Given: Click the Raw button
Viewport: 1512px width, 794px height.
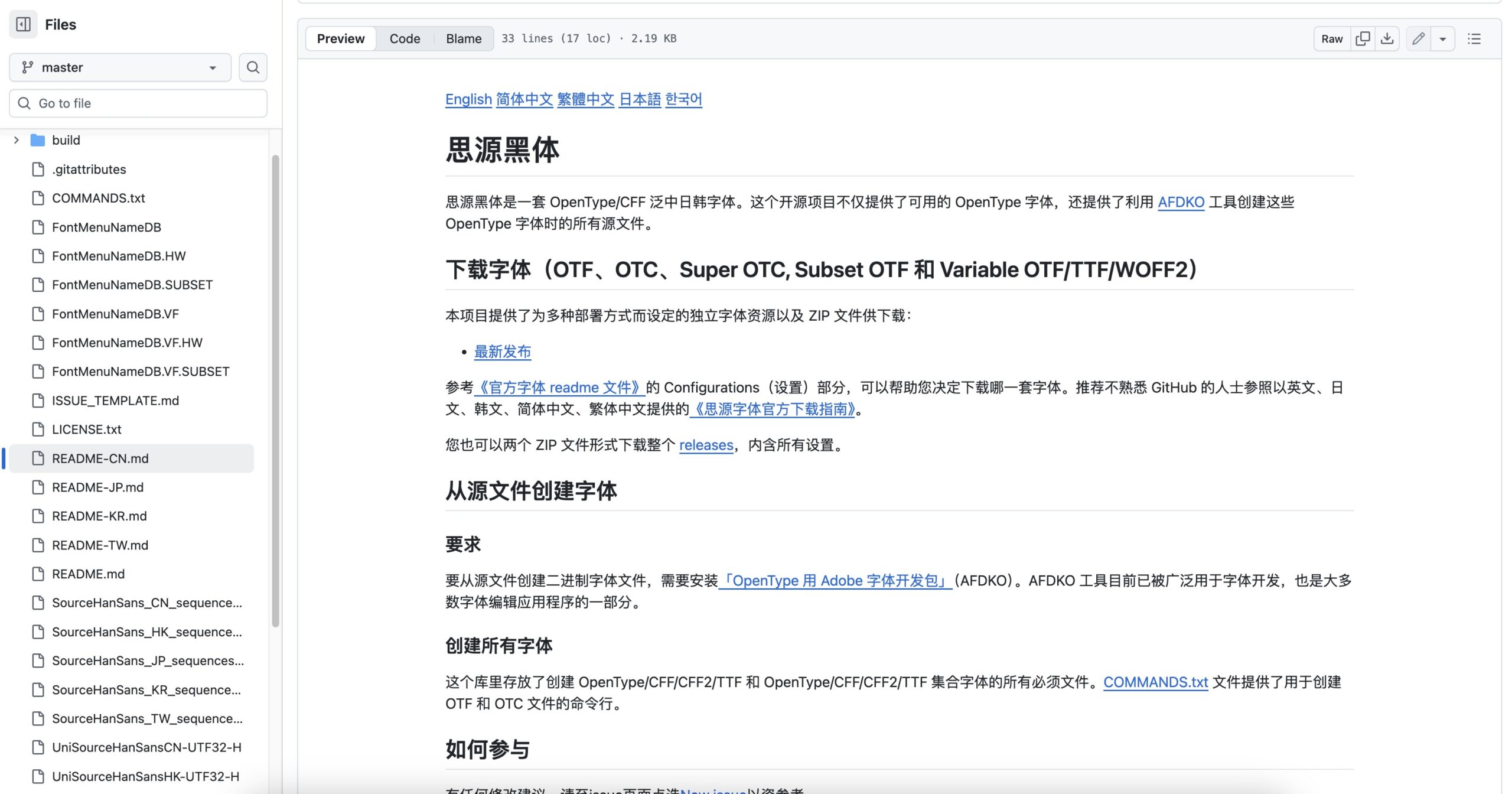Looking at the screenshot, I should point(1332,39).
